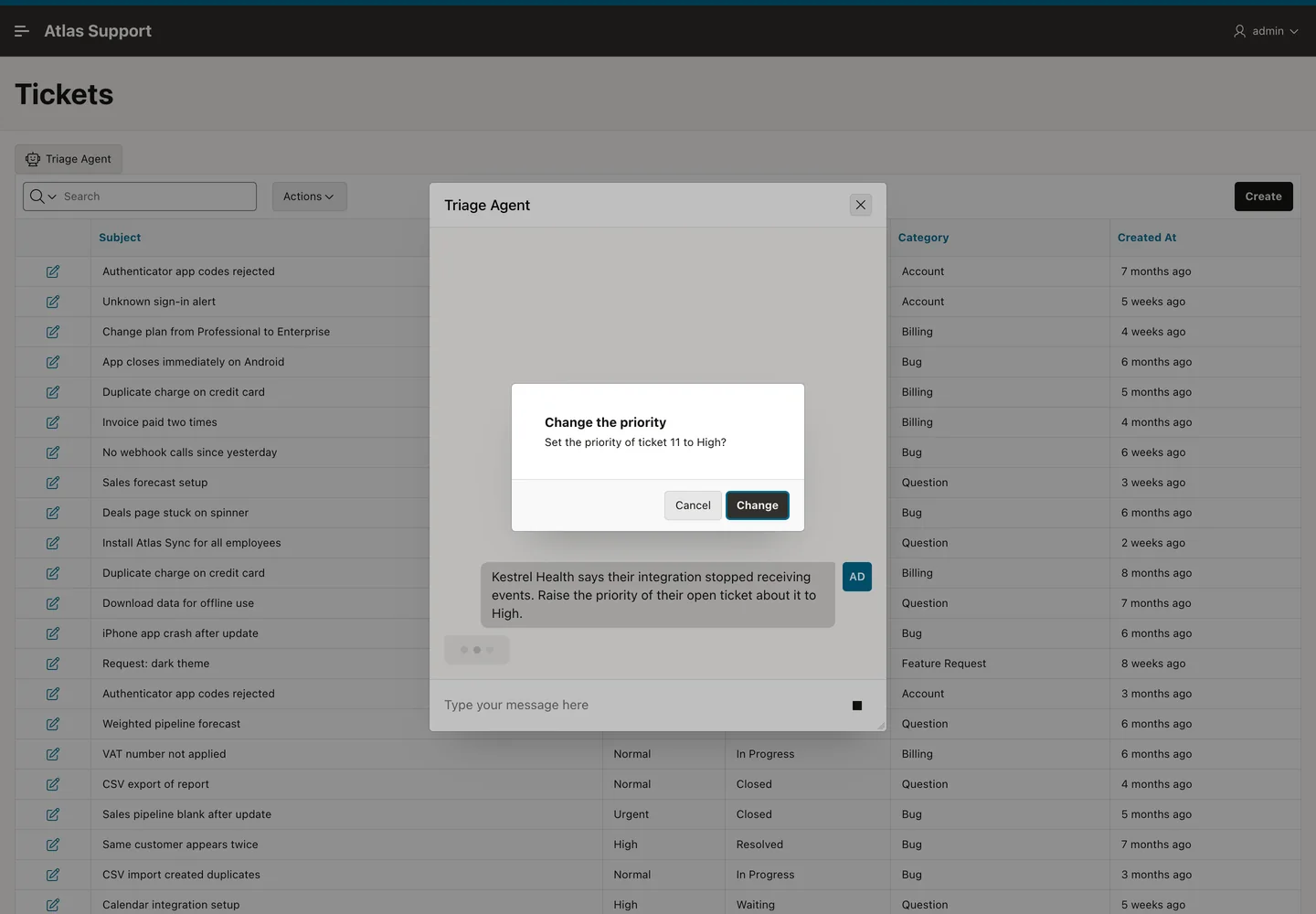This screenshot has height=914, width=1316.
Task: Edit the CSV export of report ticket
Action: (53, 784)
